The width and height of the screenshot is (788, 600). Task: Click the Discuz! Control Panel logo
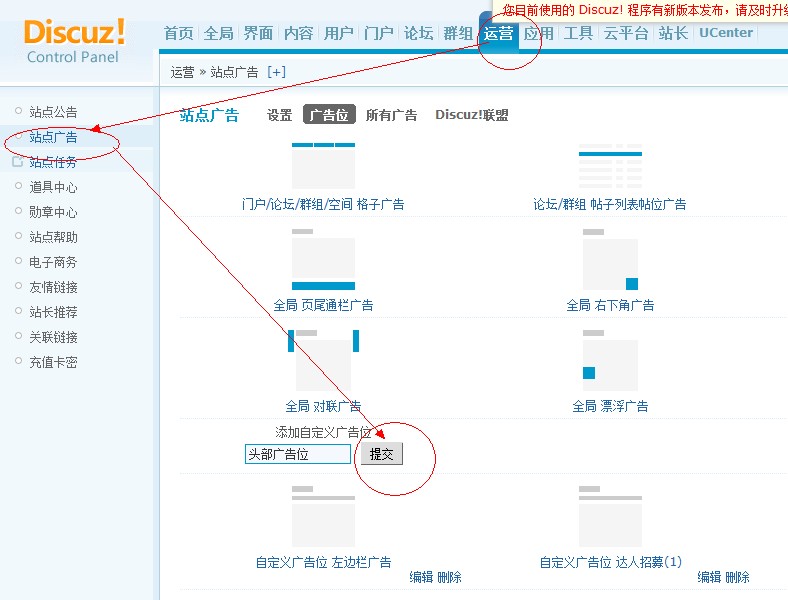coord(74,41)
